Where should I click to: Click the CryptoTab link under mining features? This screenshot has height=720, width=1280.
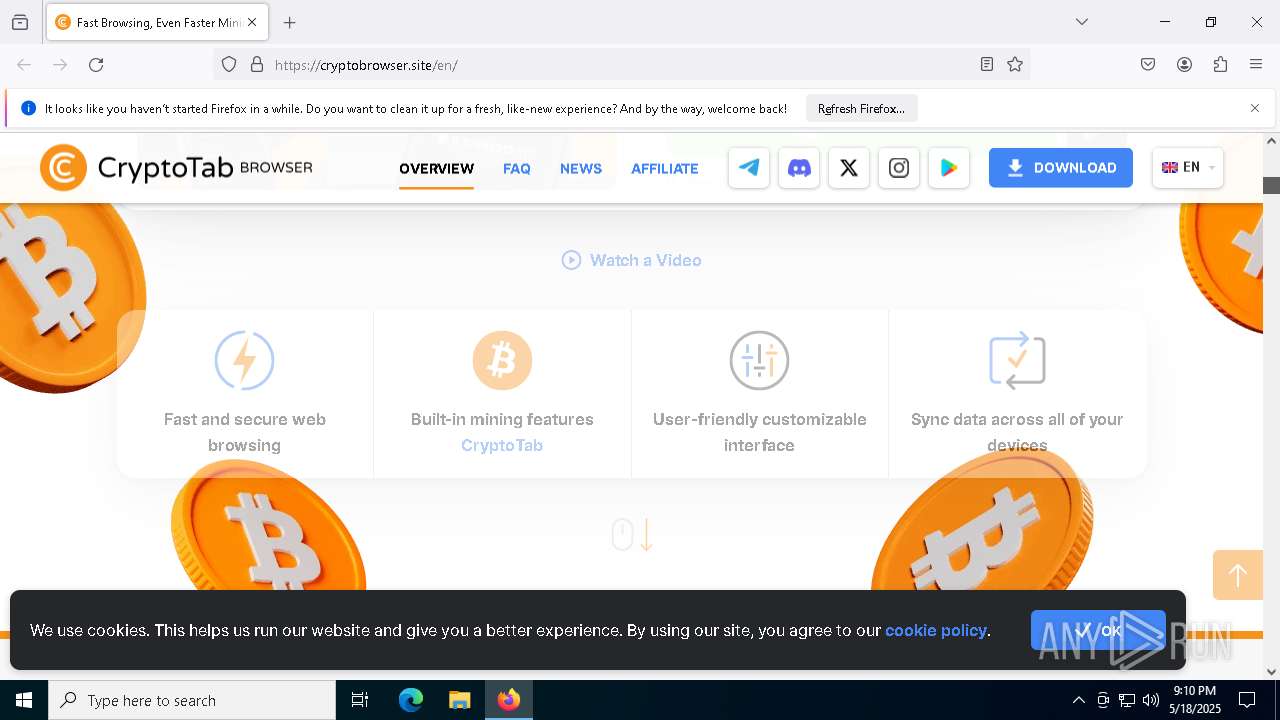tap(502, 445)
